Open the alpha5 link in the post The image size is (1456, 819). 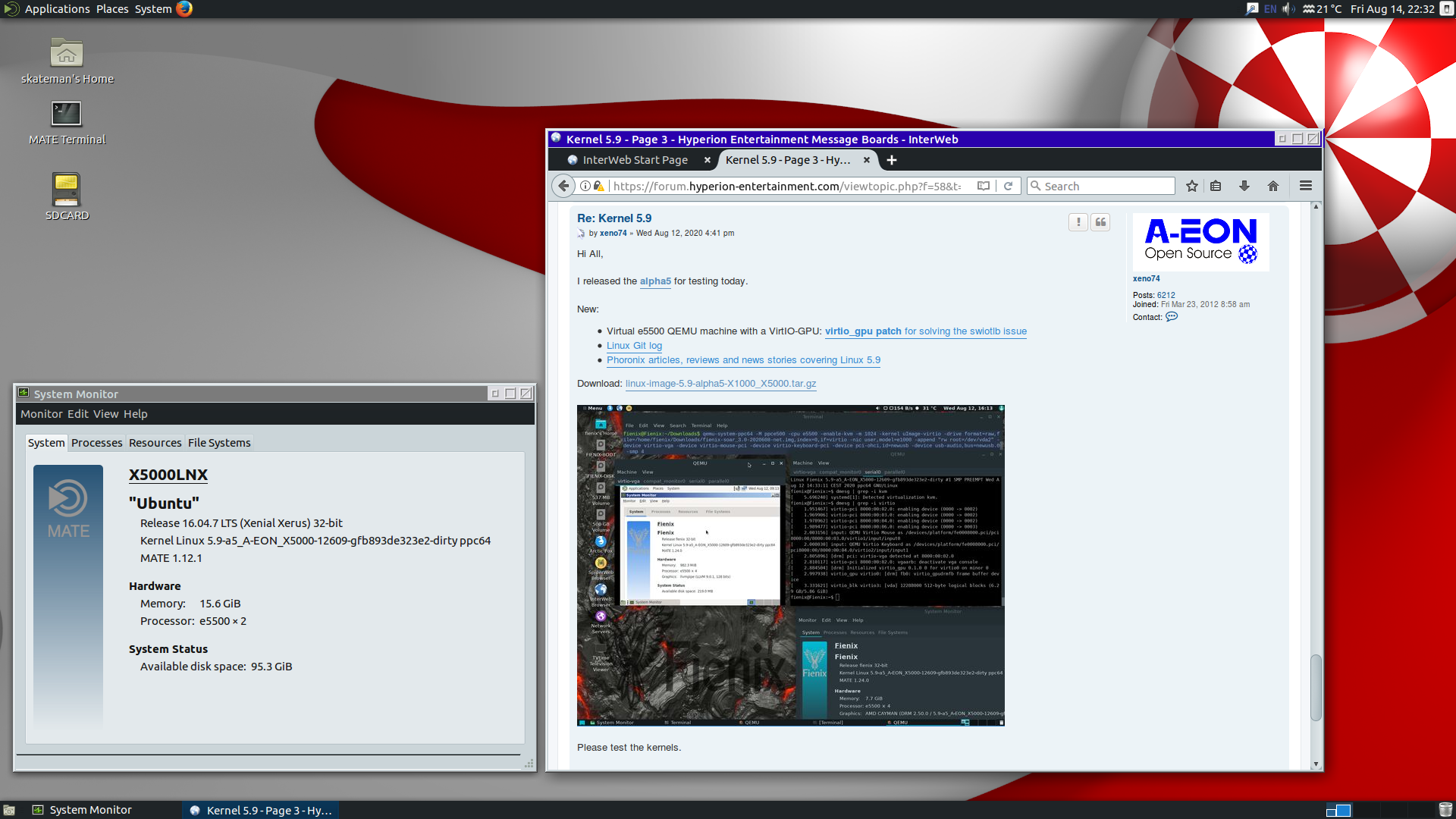655,281
